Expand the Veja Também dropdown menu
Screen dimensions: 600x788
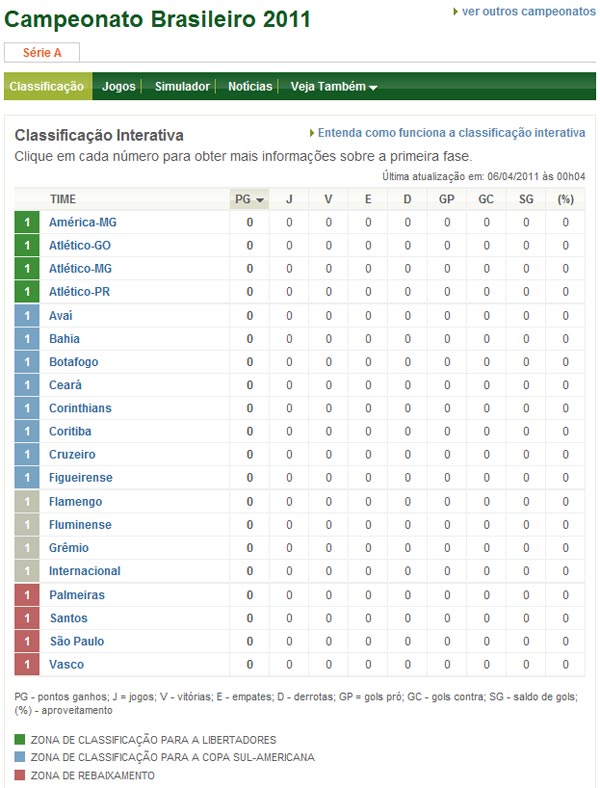[x=334, y=86]
